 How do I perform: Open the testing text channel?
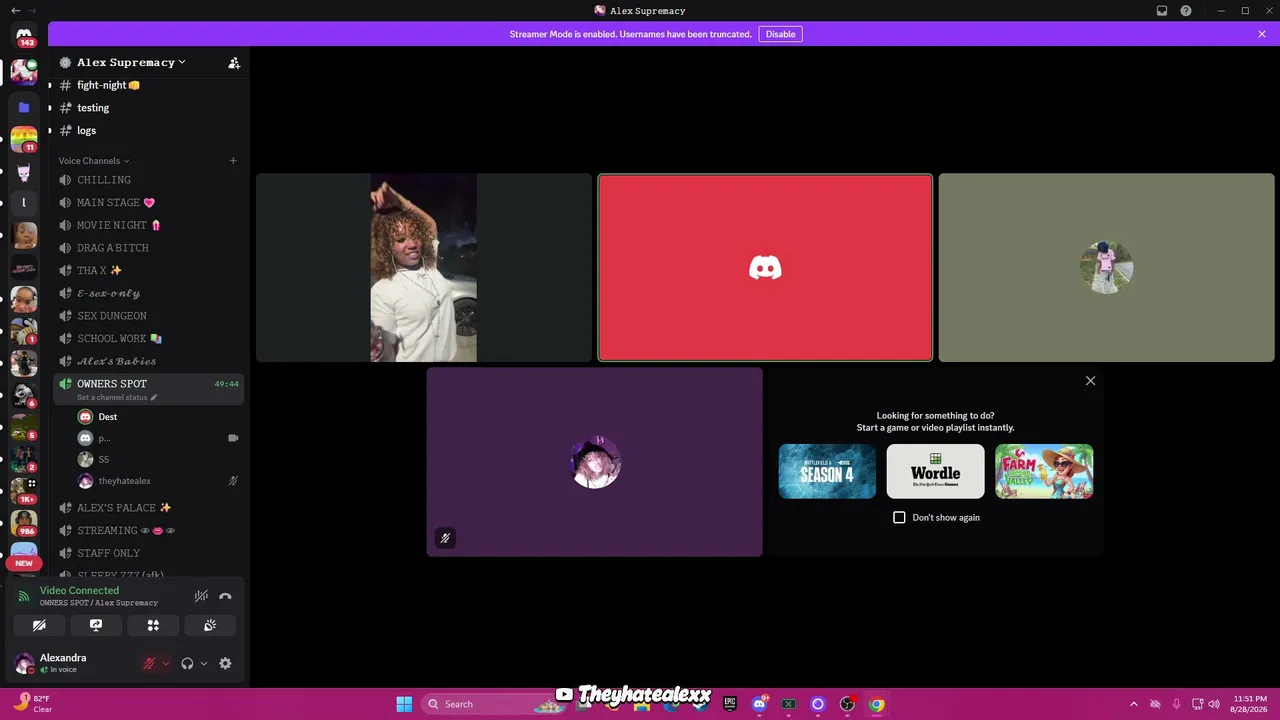(149, 108)
